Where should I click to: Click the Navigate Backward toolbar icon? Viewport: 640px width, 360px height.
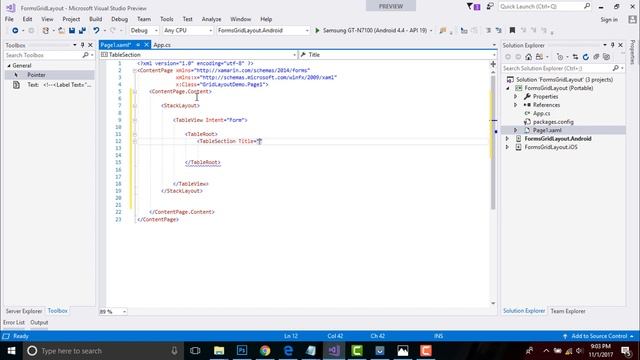(15, 31)
